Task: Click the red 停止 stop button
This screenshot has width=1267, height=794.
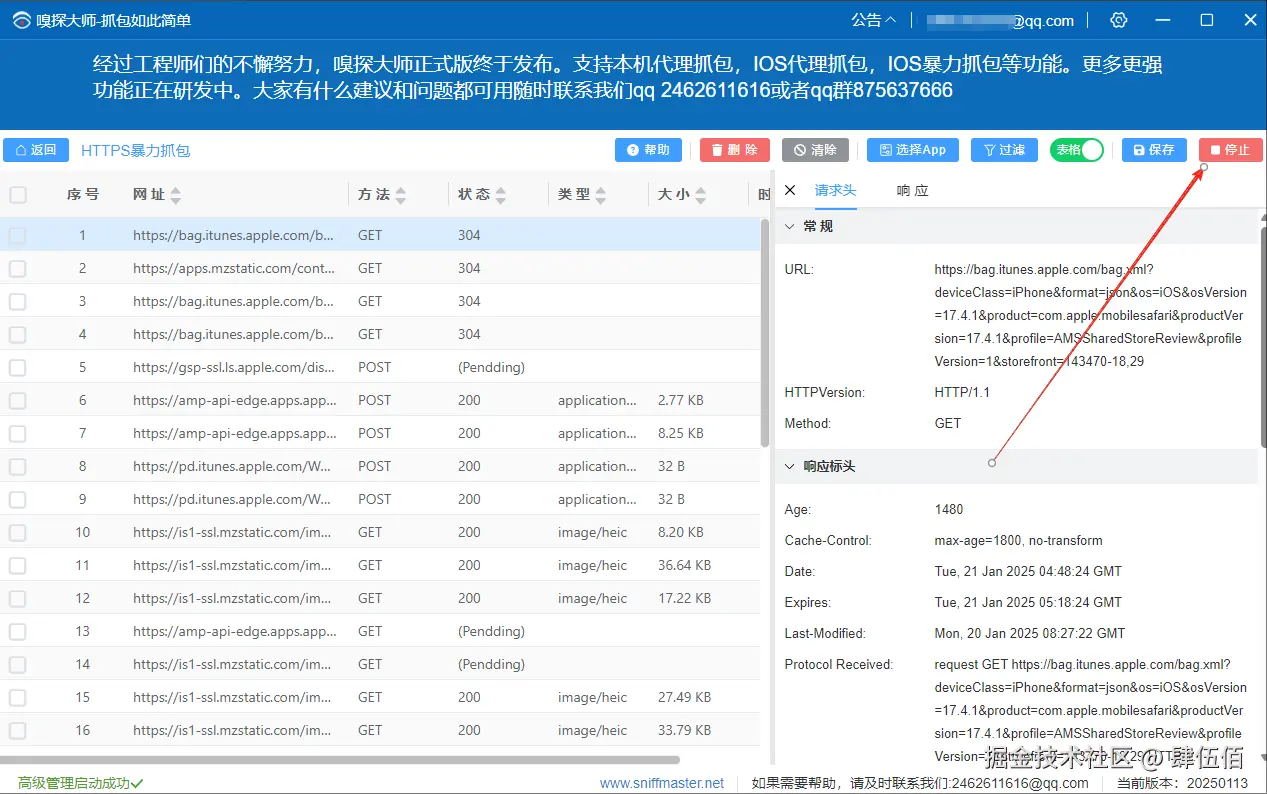Action: [x=1230, y=150]
